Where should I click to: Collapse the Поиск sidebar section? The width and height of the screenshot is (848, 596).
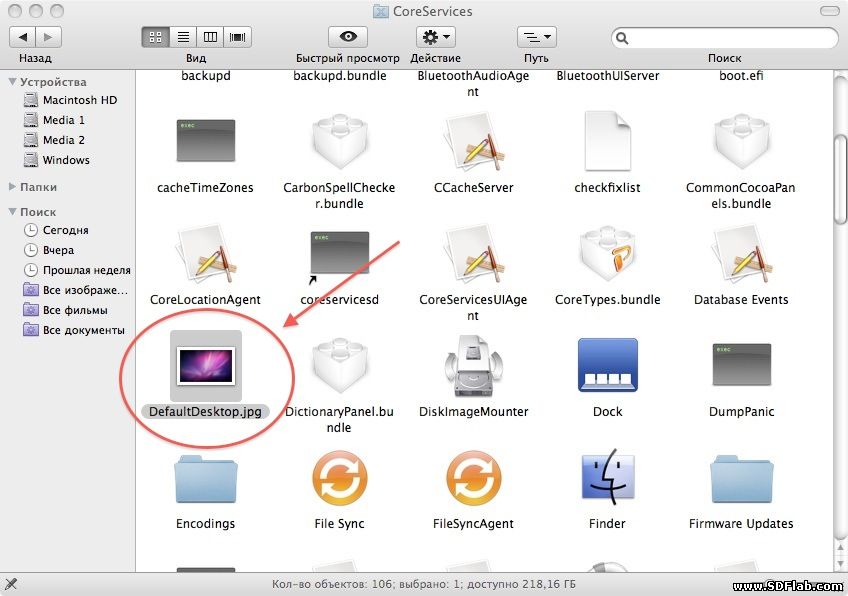coord(12,211)
